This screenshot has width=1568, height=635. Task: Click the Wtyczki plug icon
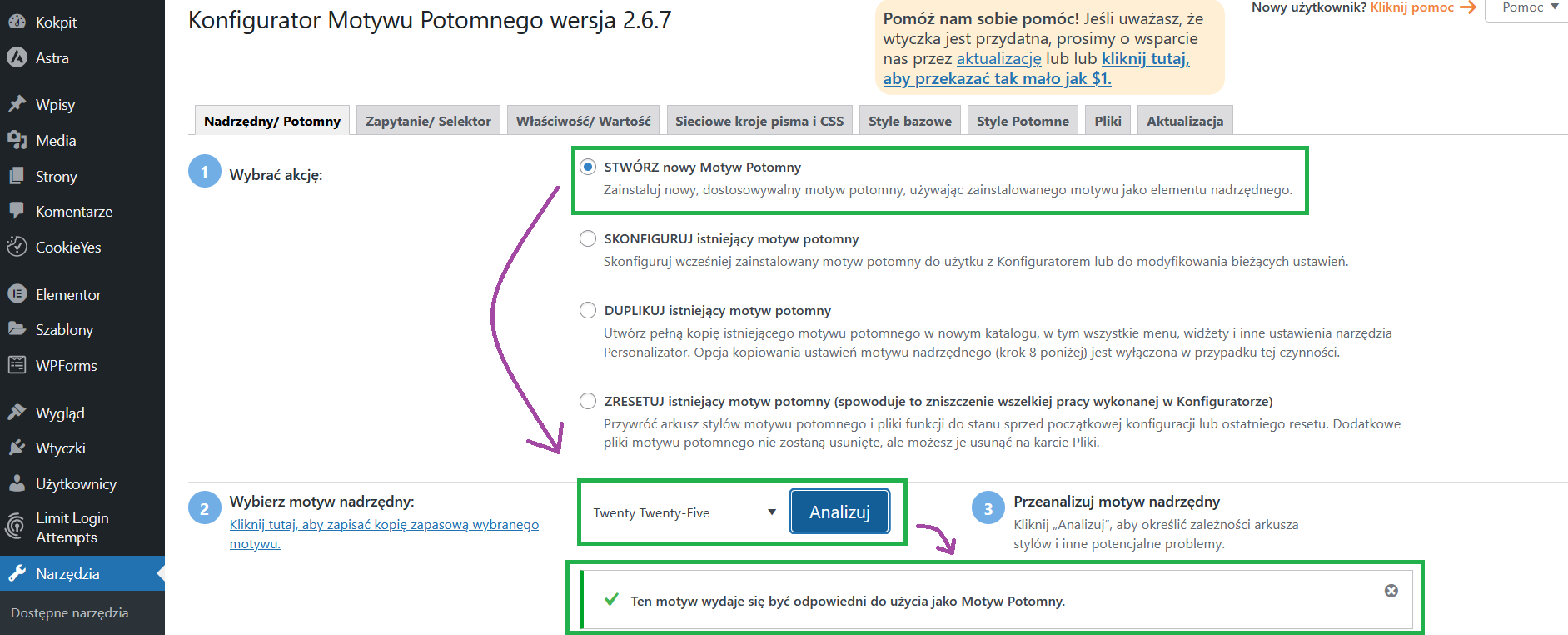click(17, 447)
